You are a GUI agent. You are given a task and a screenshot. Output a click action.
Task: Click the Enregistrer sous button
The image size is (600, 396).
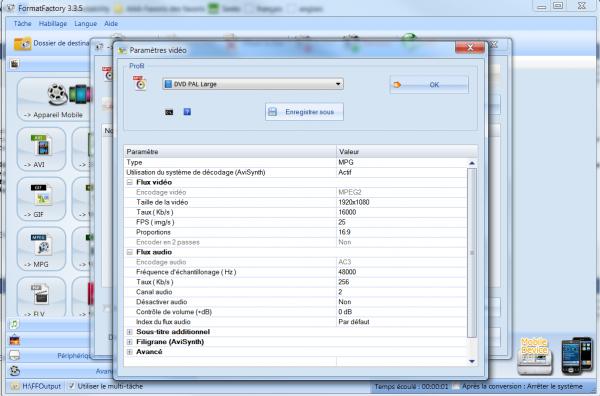[x=304, y=112]
